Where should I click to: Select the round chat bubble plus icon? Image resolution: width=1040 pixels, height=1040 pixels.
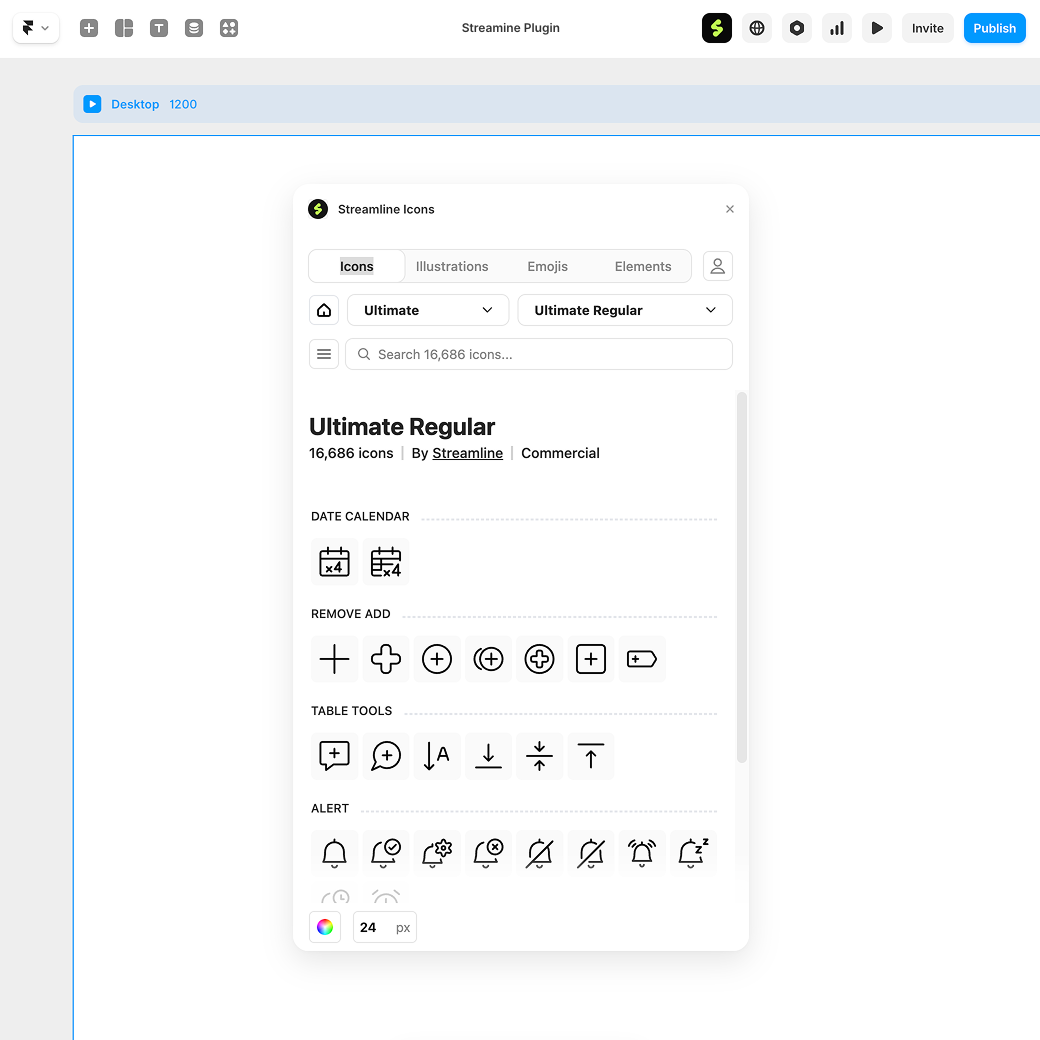[x=385, y=756]
